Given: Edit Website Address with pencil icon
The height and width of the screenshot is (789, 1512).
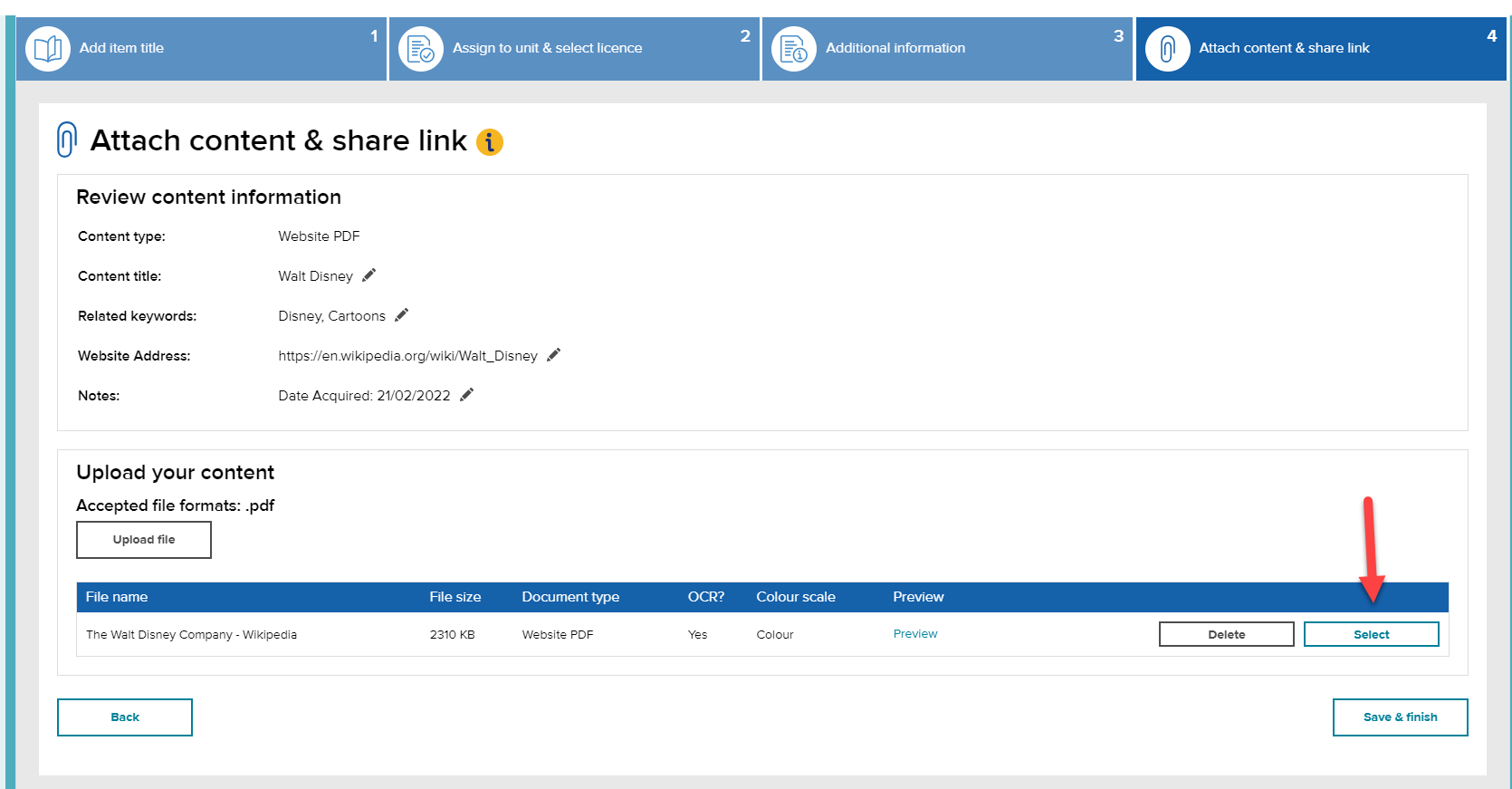Looking at the screenshot, I should (x=553, y=355).
